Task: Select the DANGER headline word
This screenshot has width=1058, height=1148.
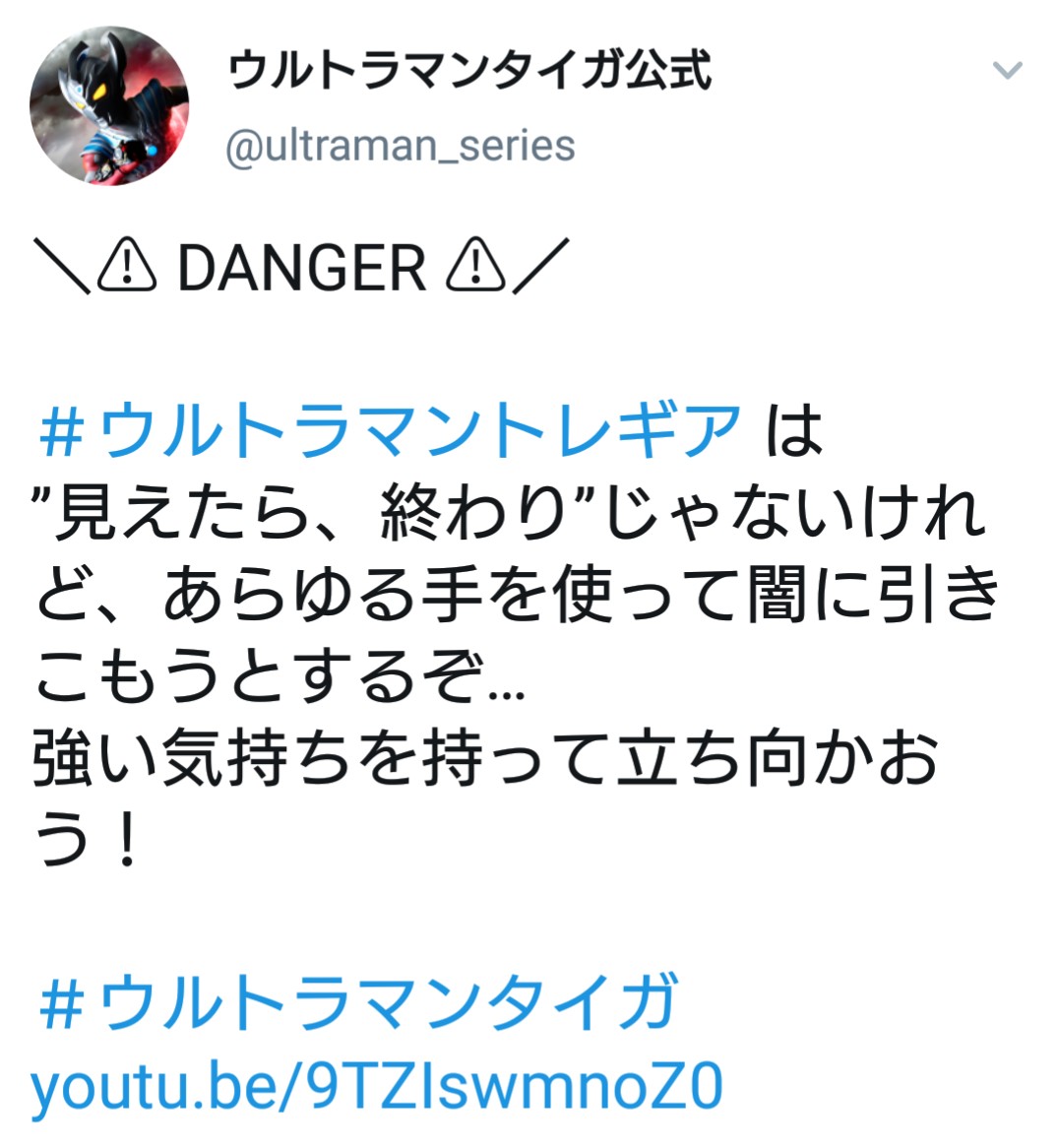Action: pyautogui.click(x=301, y=267)
